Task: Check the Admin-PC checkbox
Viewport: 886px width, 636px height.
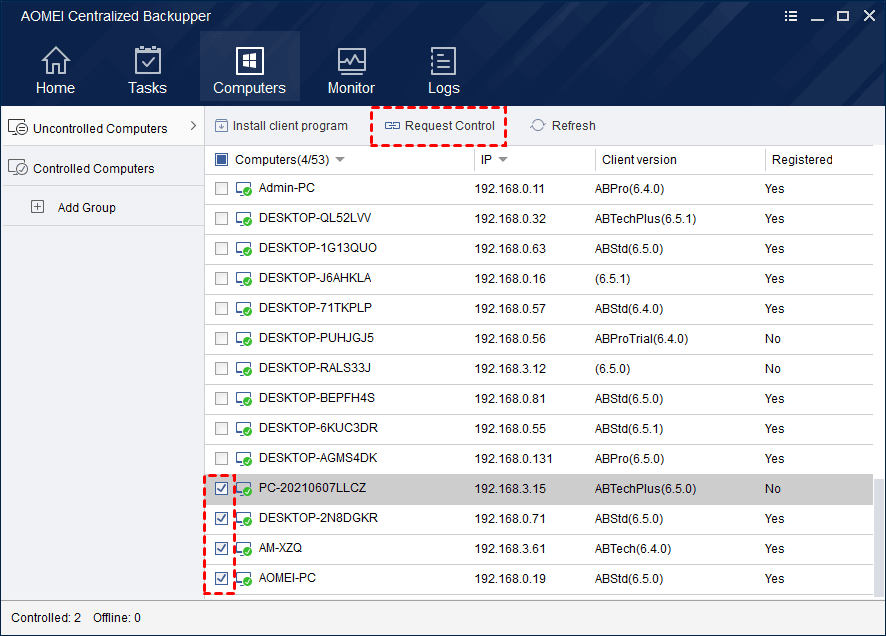Action: [222, 189]
